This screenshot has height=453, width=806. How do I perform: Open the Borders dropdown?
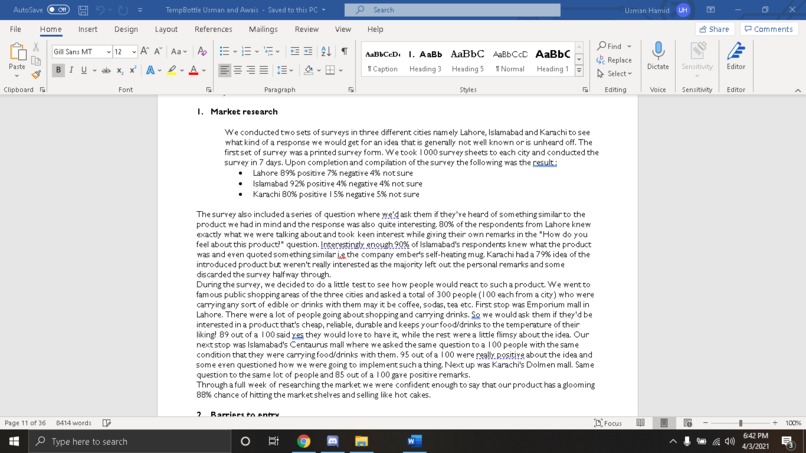pos(340,70)
